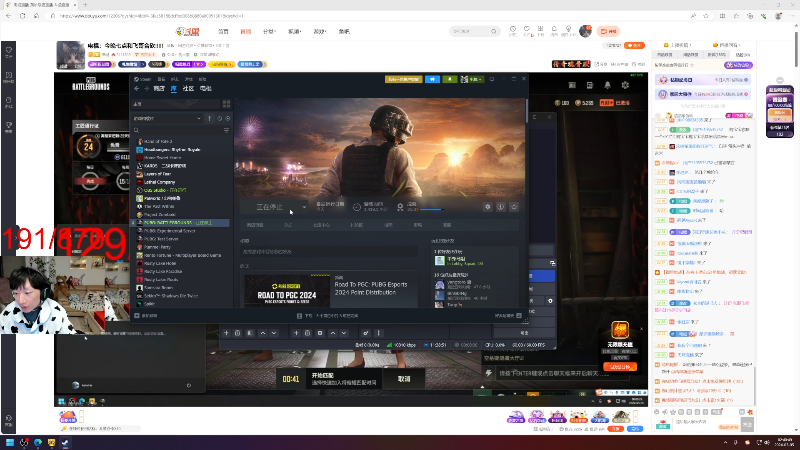Click recent activity clock icon in Steam library

point(219,118)
